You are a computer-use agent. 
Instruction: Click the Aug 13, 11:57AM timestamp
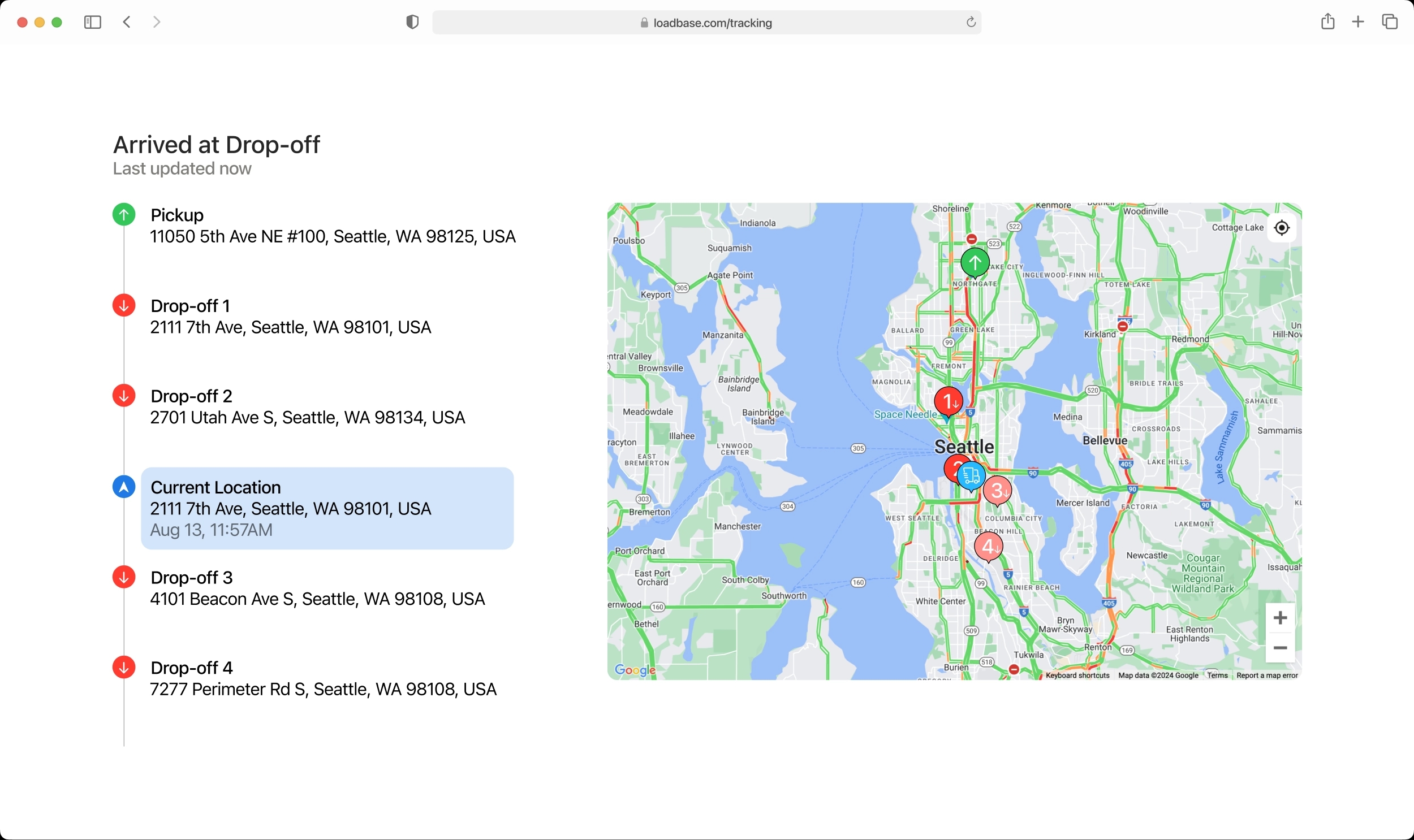click(x=211, y=530)
